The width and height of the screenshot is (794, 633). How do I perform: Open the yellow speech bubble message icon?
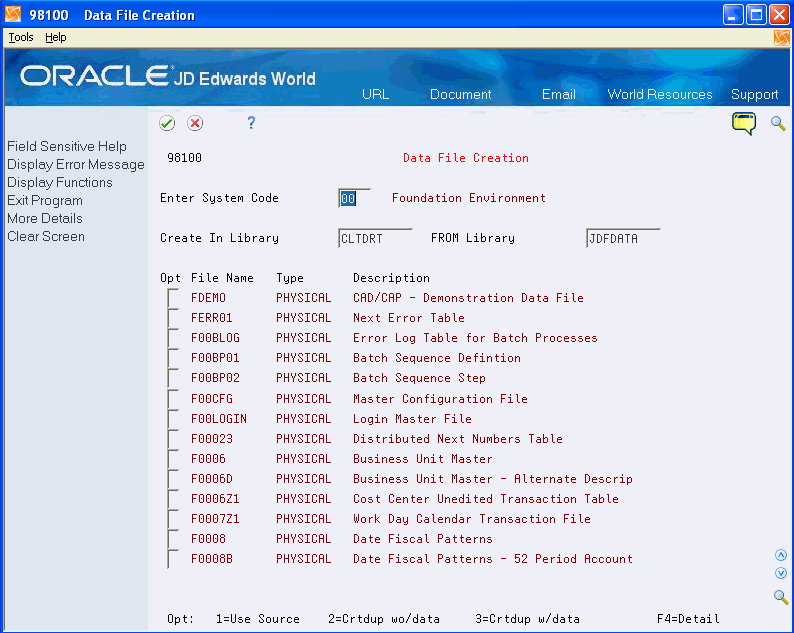coord(743,124)
